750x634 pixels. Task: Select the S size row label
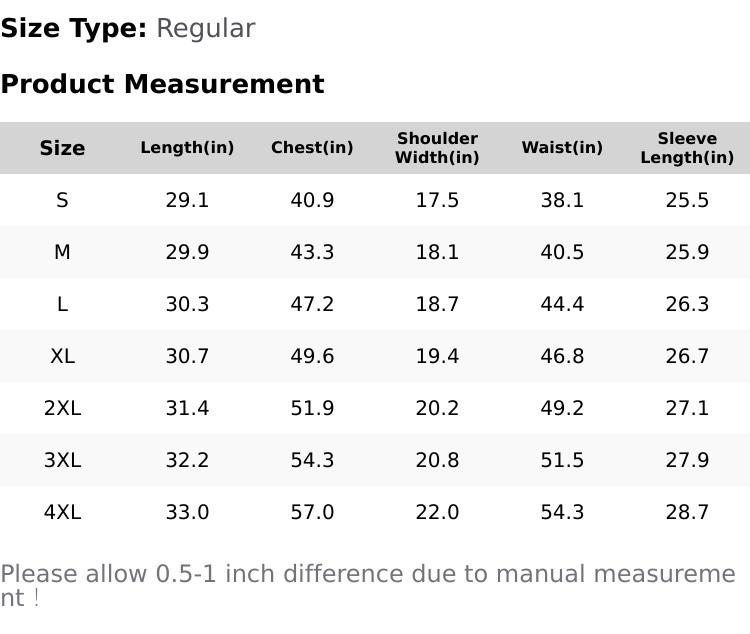[x=62, y=200]
